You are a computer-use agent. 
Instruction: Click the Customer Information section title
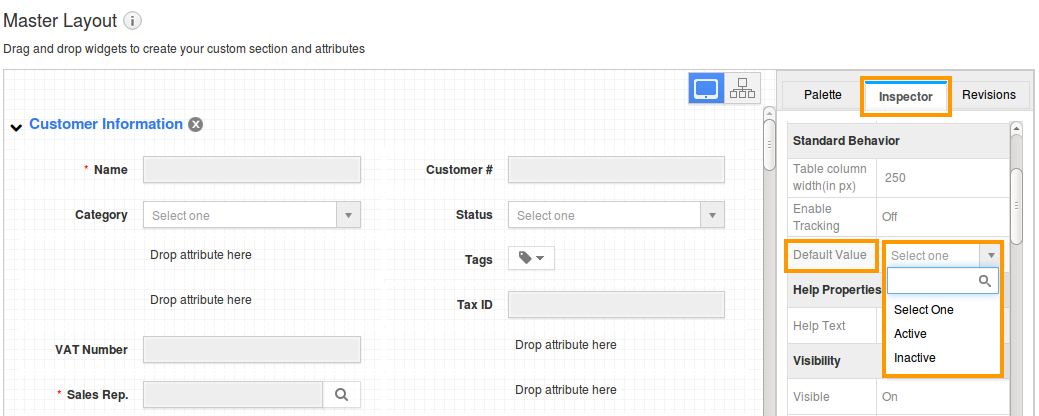[106, 125]
